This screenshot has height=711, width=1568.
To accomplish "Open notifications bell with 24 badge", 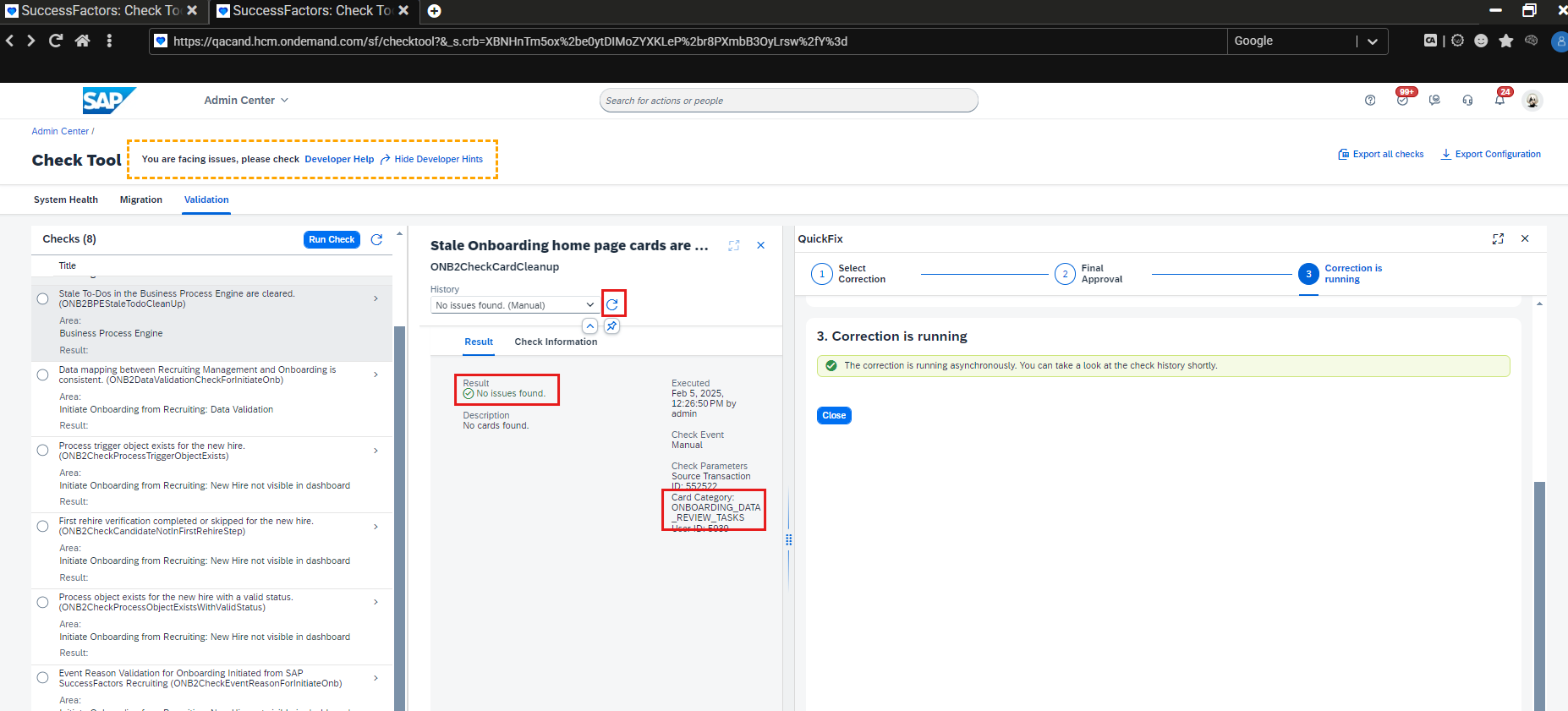I will tap(1500, 99).
